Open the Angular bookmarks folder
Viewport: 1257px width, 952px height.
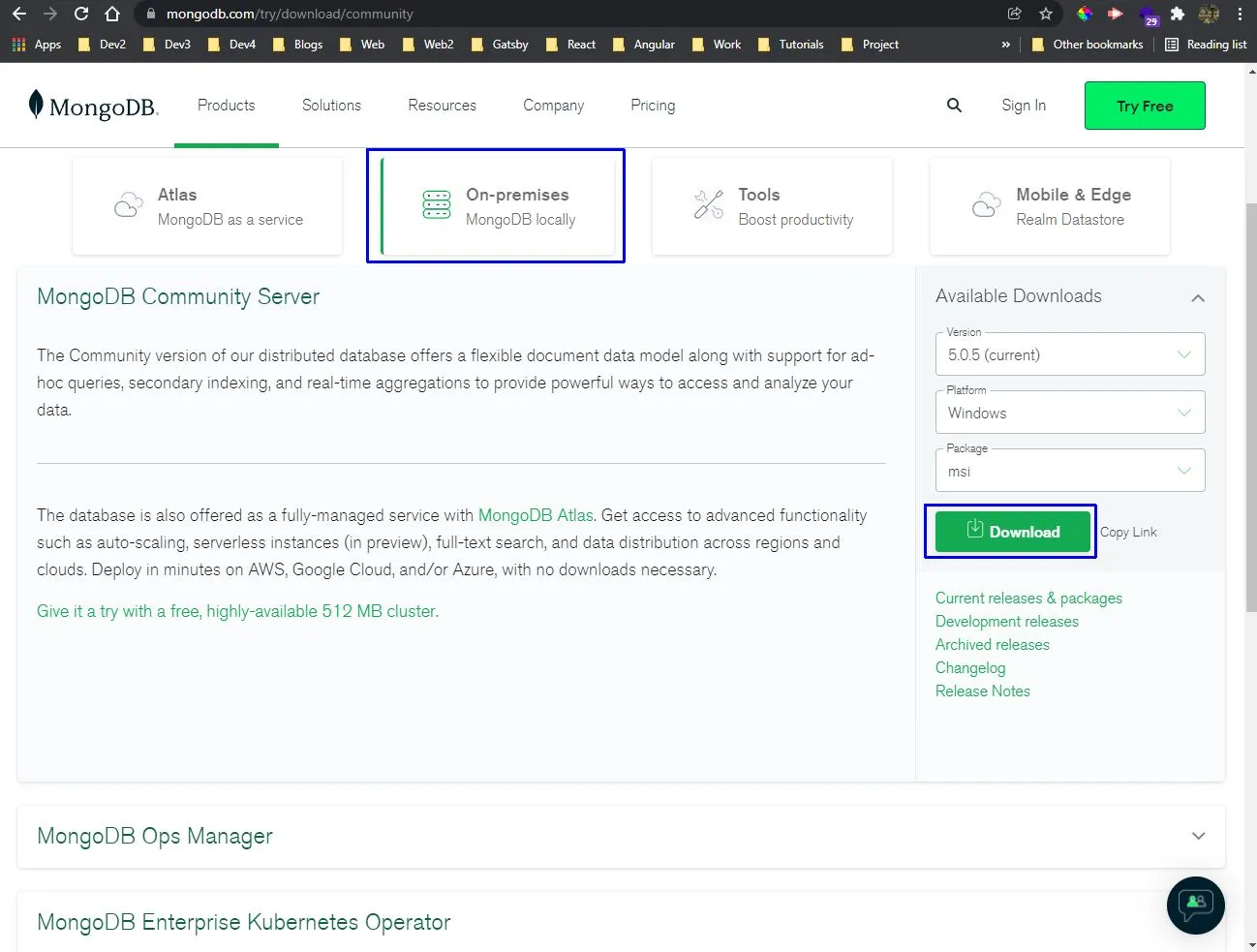pos(643,45)
